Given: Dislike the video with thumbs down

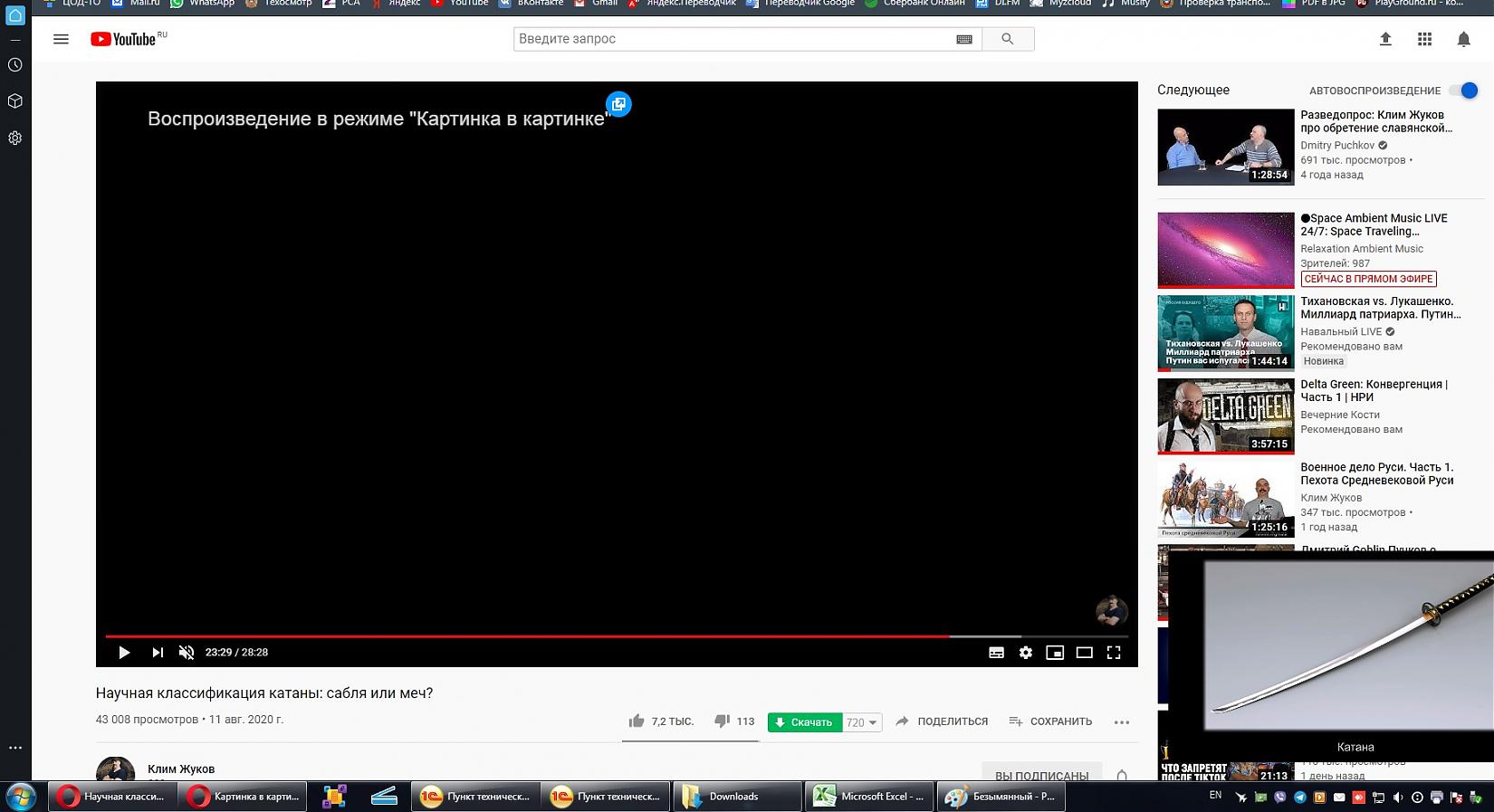Looking at the screenshot, I should click(x=722, y=721).
